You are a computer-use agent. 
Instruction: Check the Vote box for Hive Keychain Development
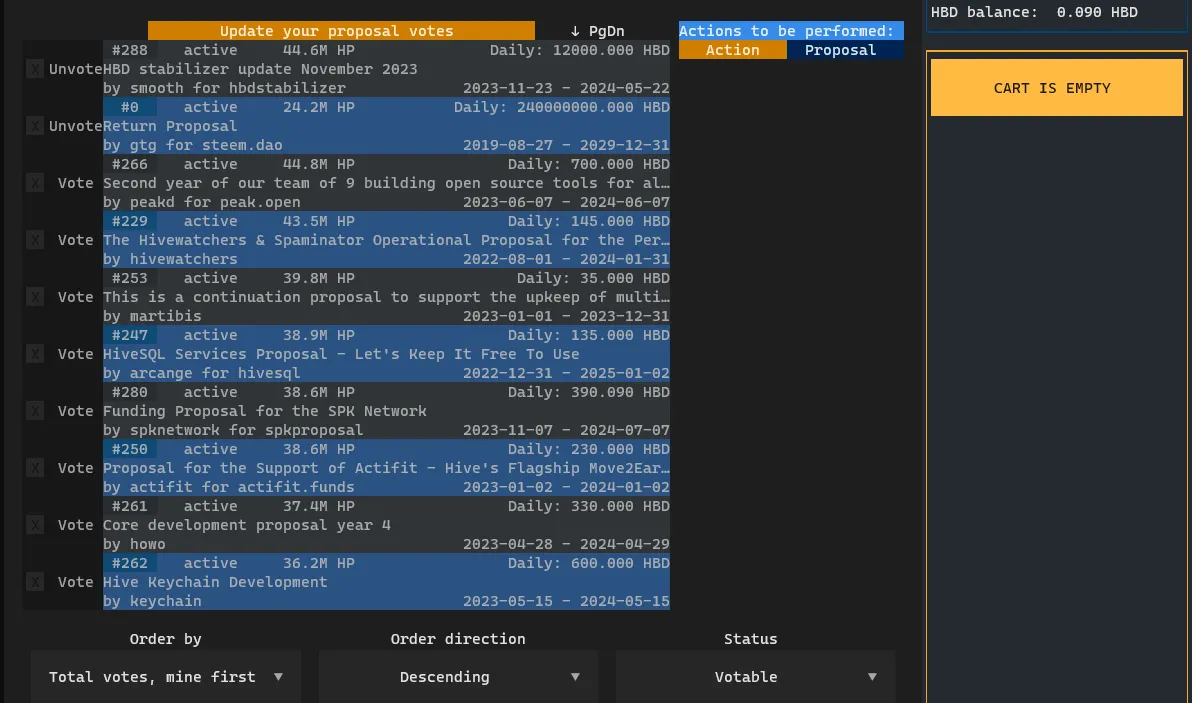(x=35, y=582)
